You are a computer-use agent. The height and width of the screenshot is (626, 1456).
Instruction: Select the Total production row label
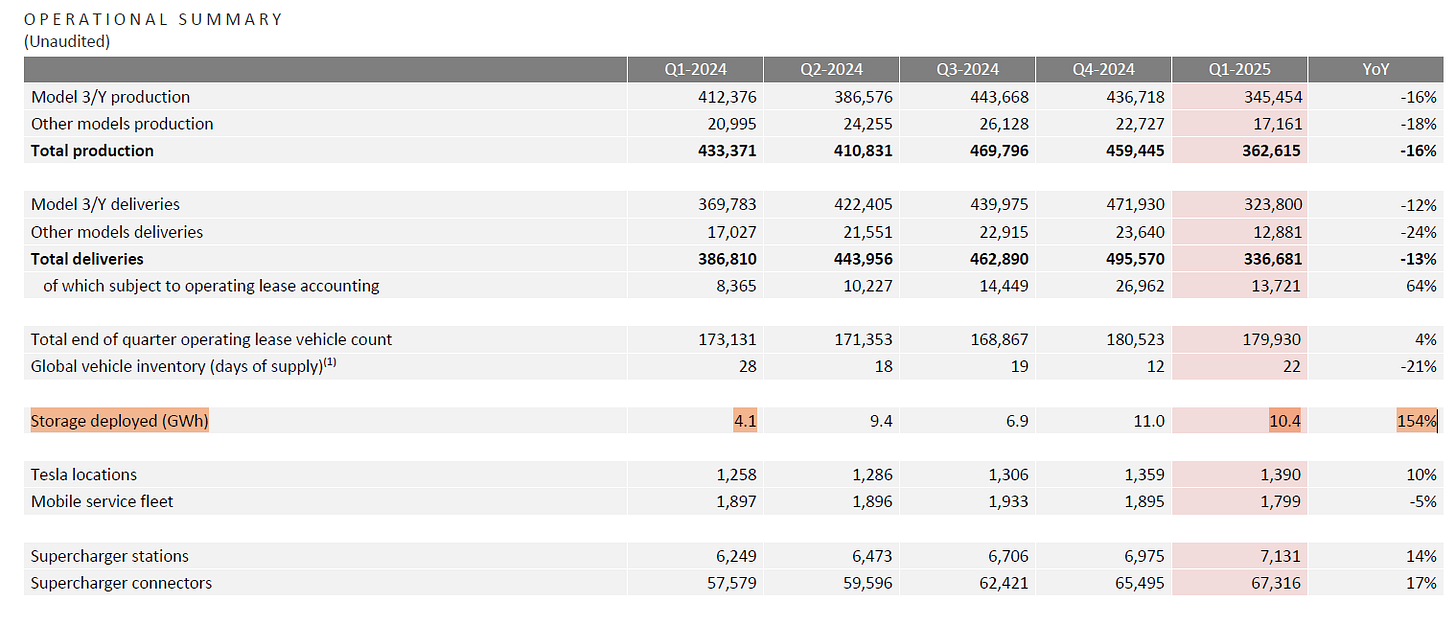[x=92, y=151]
